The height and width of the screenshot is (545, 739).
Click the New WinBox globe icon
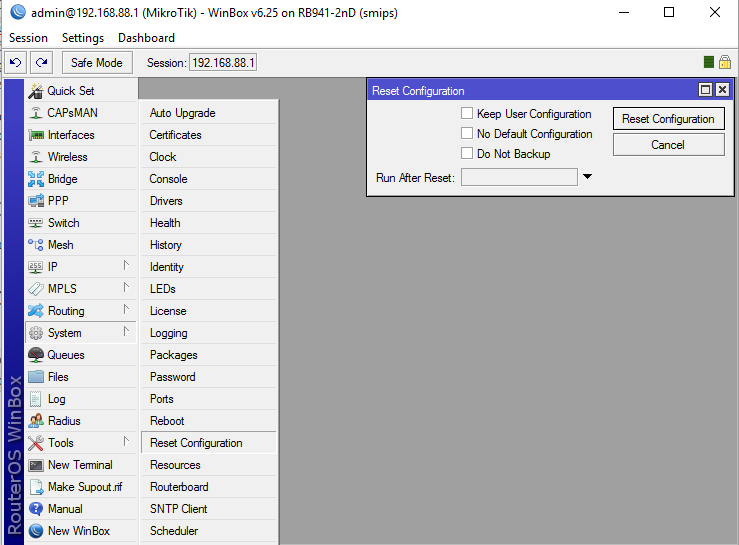coord(36,531)
